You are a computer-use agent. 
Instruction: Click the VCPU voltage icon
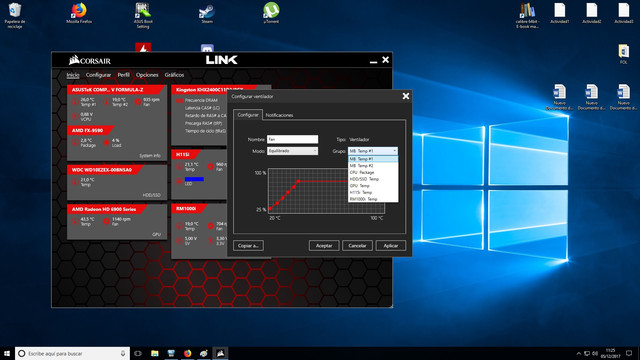pyautogui.click(x=75, y=116)
